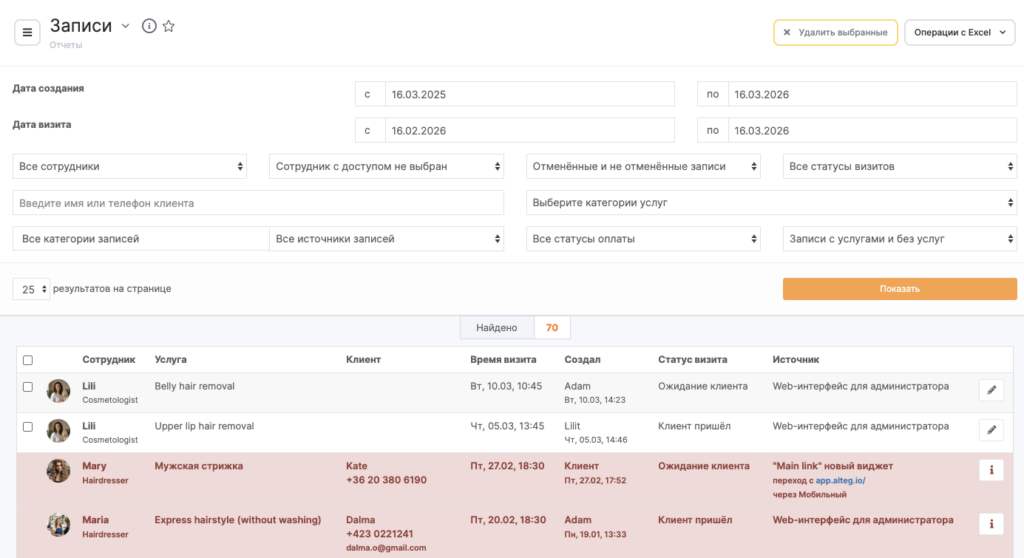Show info for Express hairstyle record
The image size is (1024, 558).
click(x=991, y=524)
